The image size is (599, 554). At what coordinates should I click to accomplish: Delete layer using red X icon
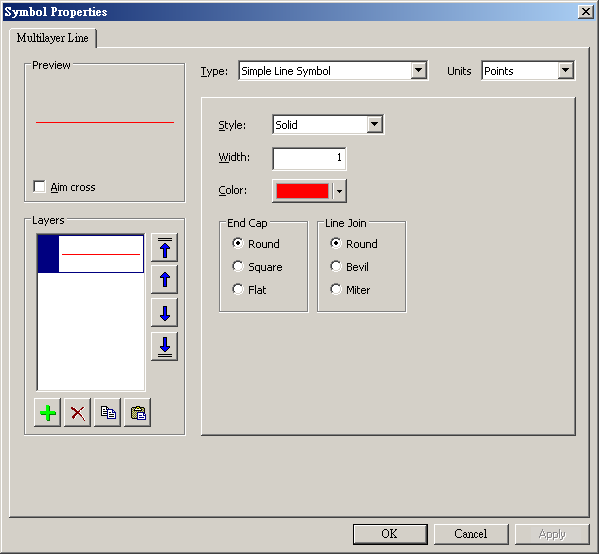click(78, 413)
